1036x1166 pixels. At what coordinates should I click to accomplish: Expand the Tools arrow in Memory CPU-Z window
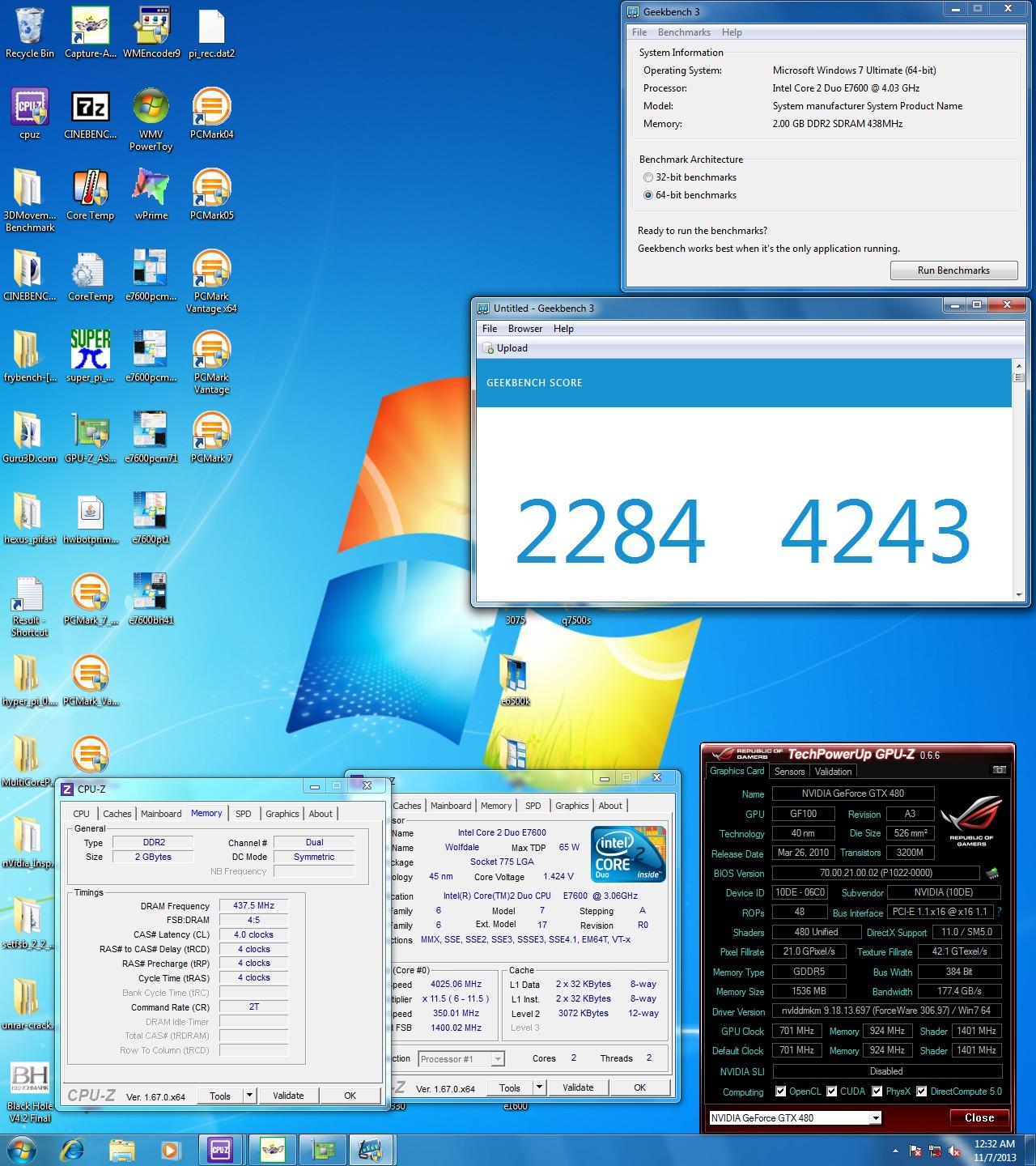[x=250, y=1096]
